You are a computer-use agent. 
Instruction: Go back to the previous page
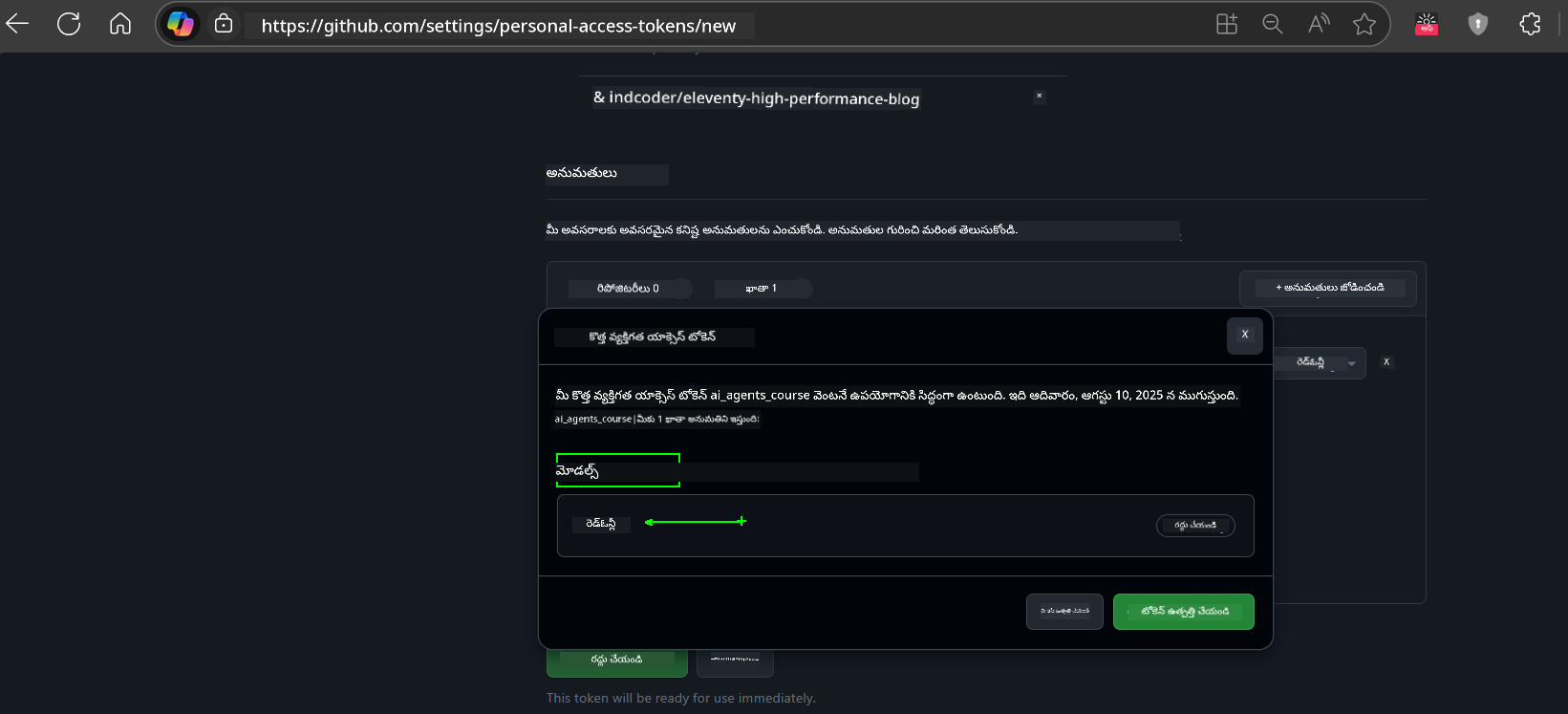(x=18, y=24)
